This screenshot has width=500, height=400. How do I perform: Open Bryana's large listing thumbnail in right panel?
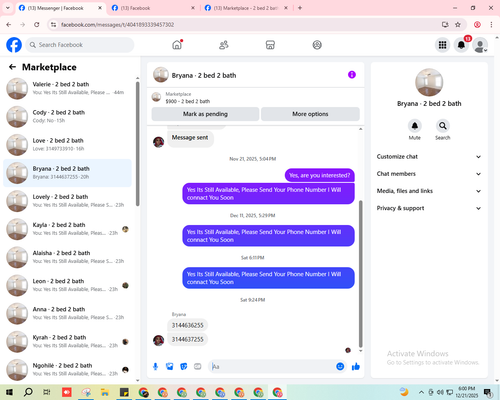(x=429, y=82)
